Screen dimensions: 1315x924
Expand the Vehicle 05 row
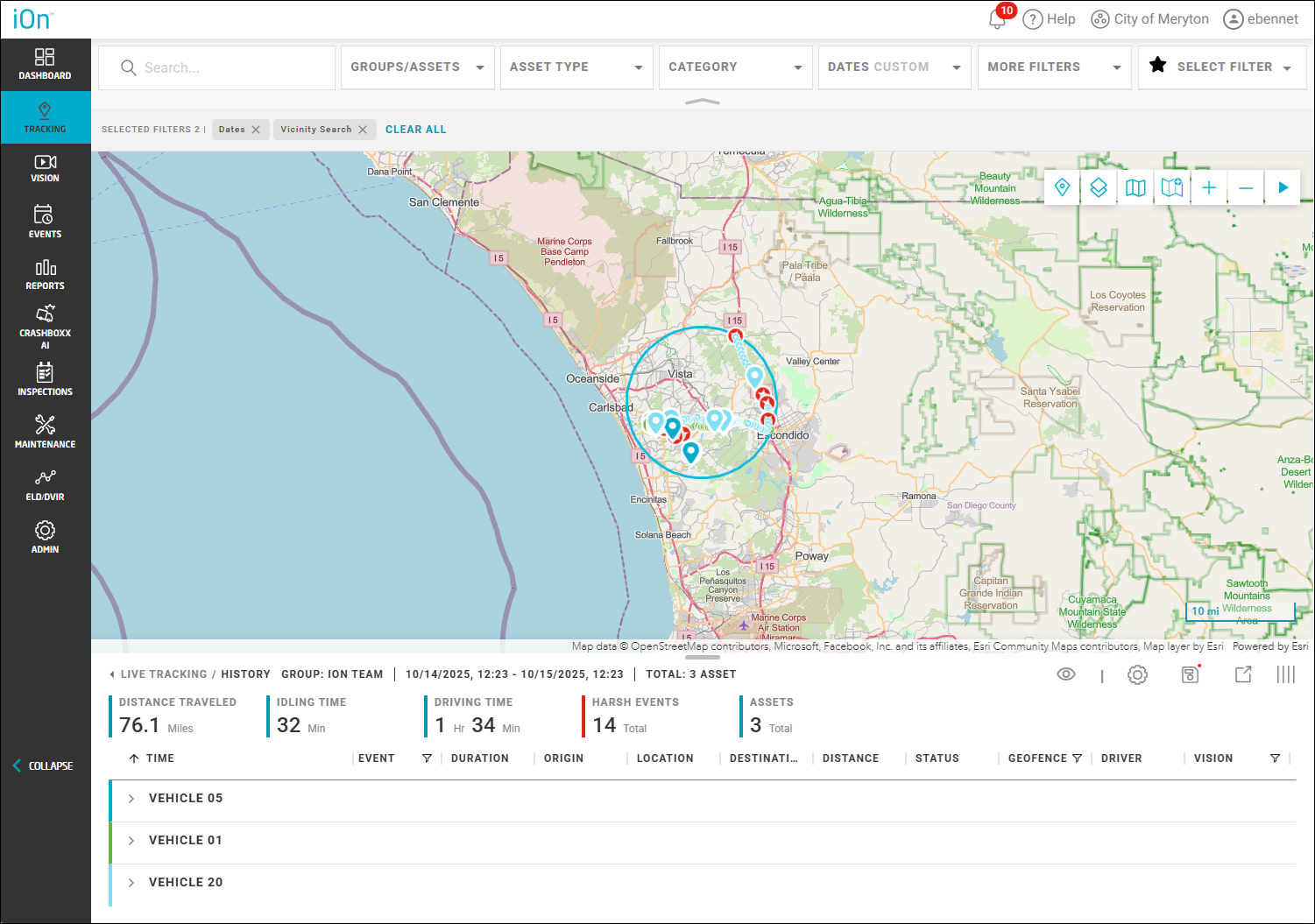(131, 799)
